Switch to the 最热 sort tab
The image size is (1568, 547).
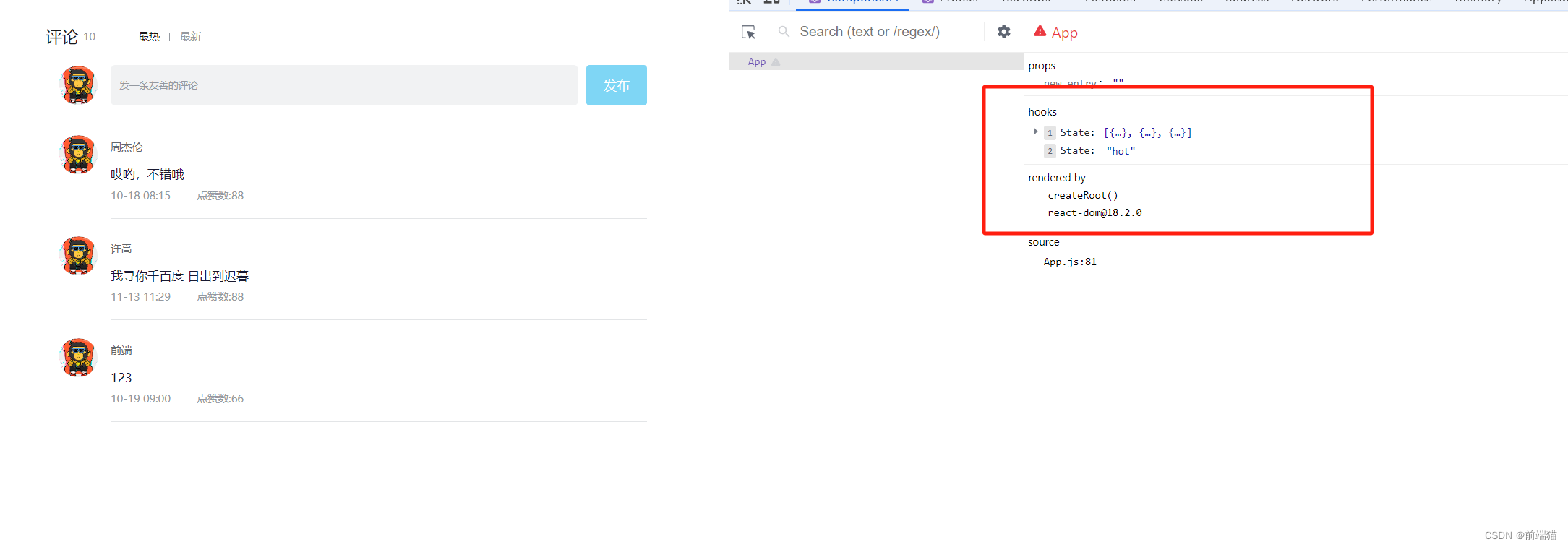pos(149,37)
